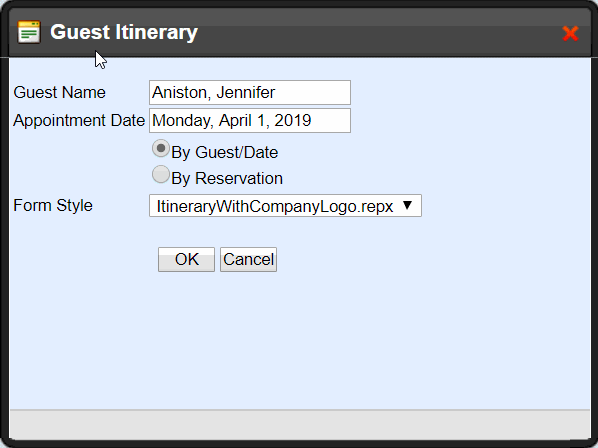Choose the By Guest/Date label text
This screenshot has height=448, width=598.
tap(225, 153)
